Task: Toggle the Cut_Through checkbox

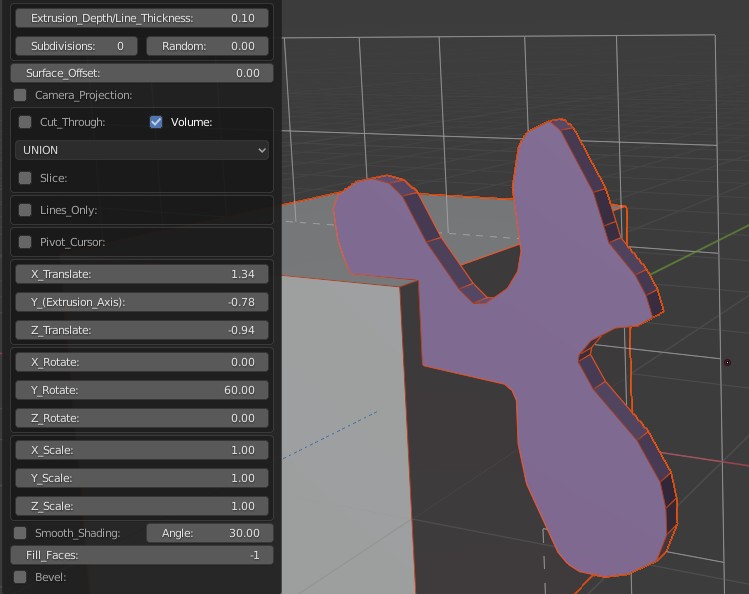Action: pyautogui.click(x=25, y=122)
